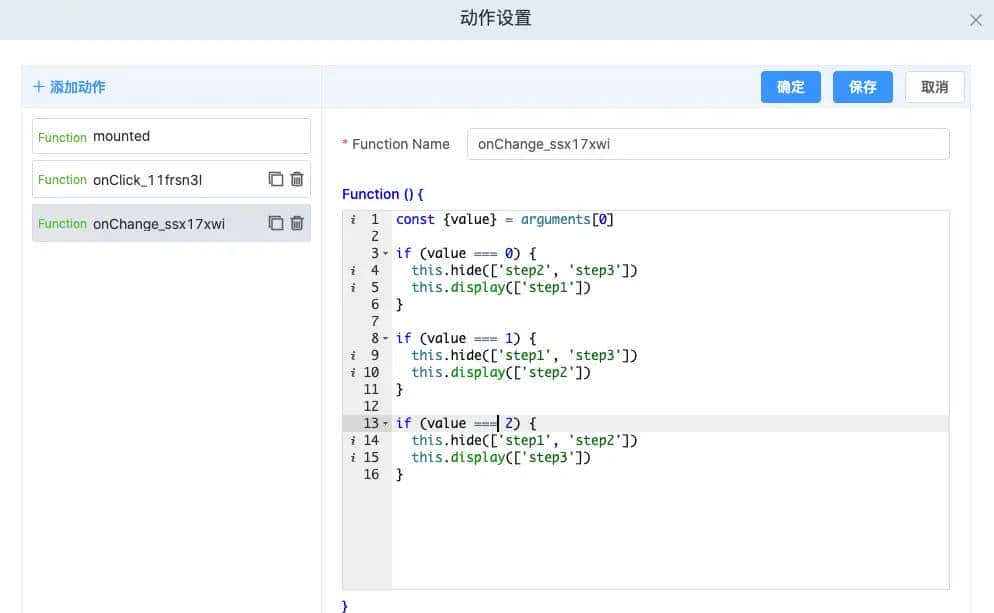994x613 pixels.
Task: Copy the onChange_ssx17xwi function
Action: pyautogui.click(x=276, y=224)
